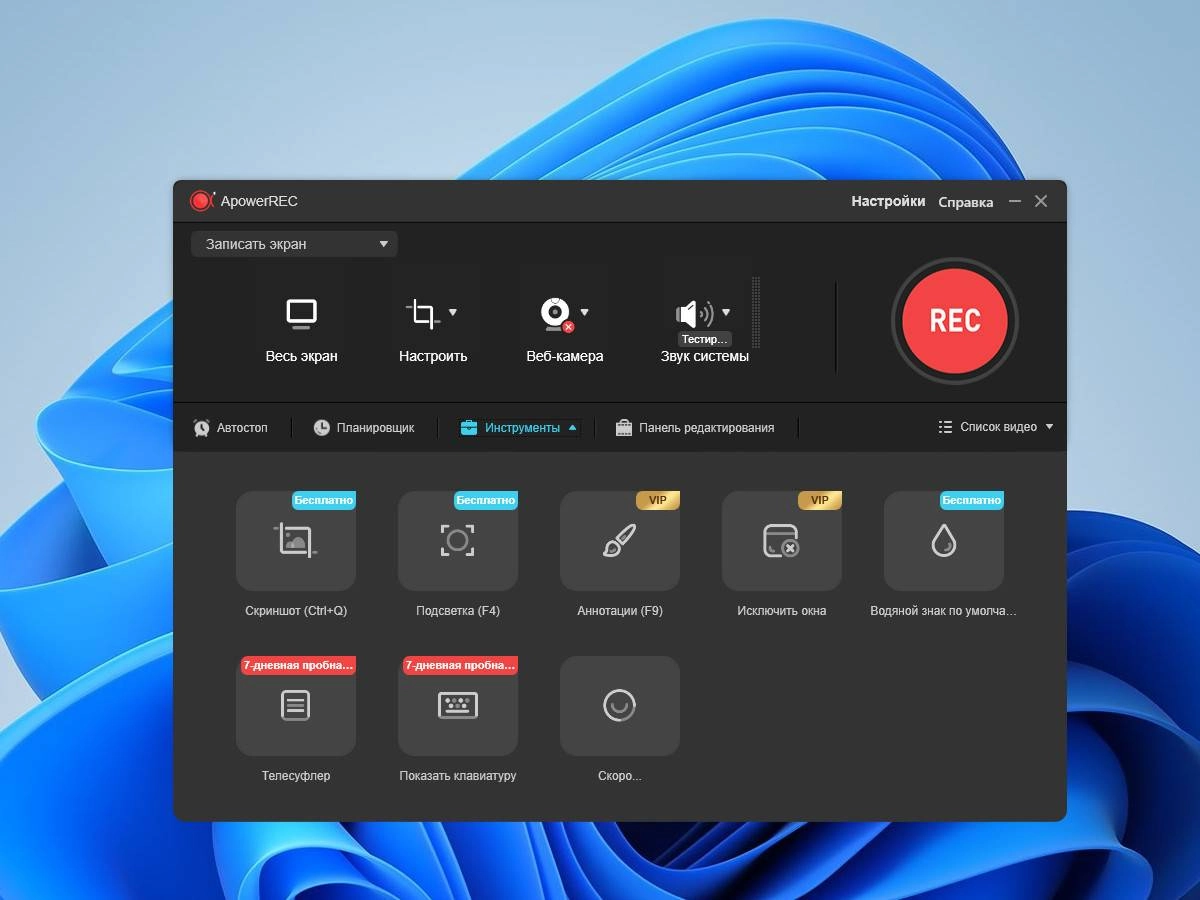This screenshot has width=1200, height=900.
Task: Click the Планировщик text label
Action: [375, 428]
